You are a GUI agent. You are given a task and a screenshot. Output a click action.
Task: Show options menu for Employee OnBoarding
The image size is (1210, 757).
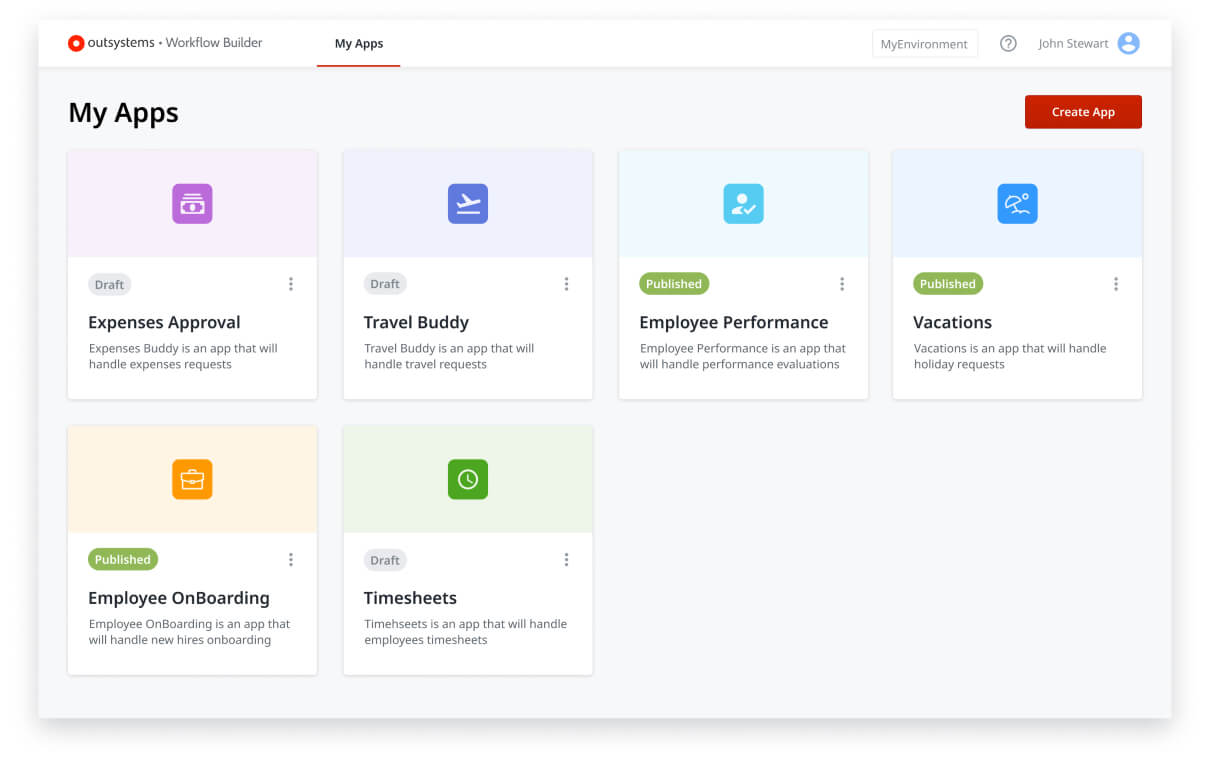pyautogui.click(x=291, y=560)
